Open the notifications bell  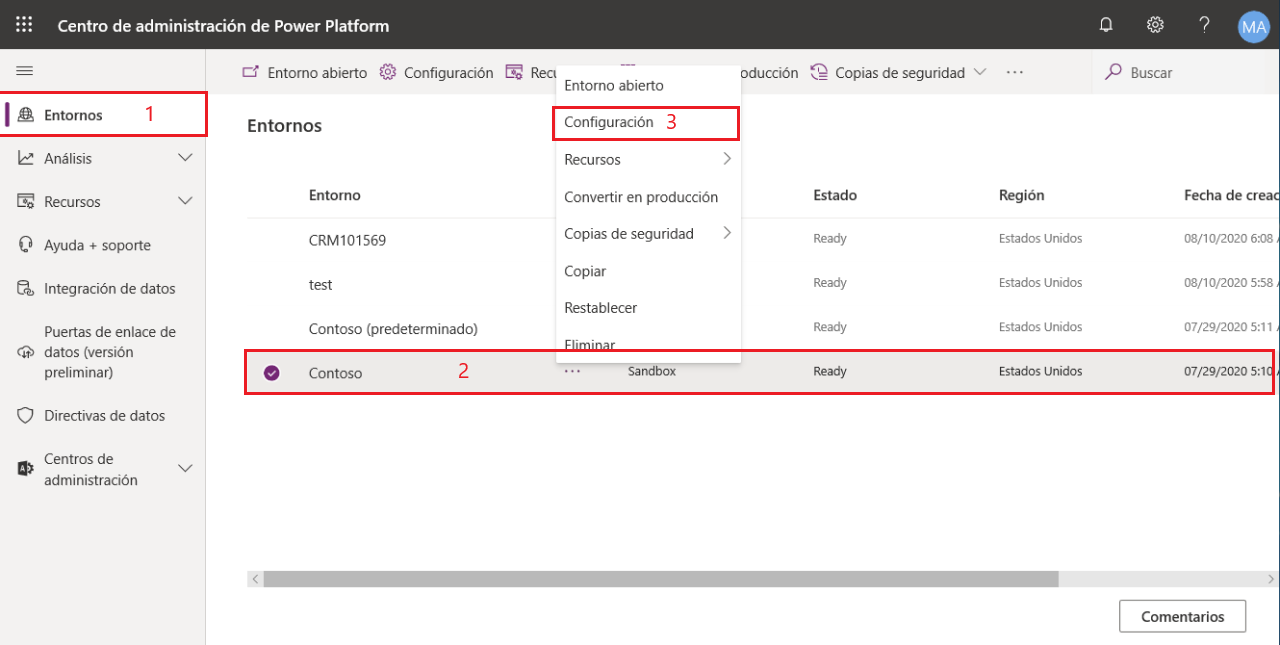coord(1106,25)
